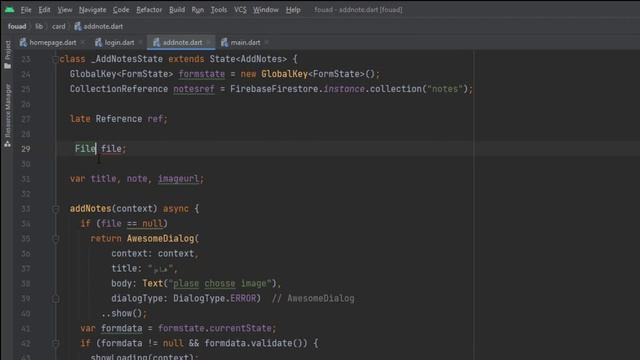Collapse the AwesomeDialog return fold marker
The image size is (640, 360).
click(x=56, y=239)
